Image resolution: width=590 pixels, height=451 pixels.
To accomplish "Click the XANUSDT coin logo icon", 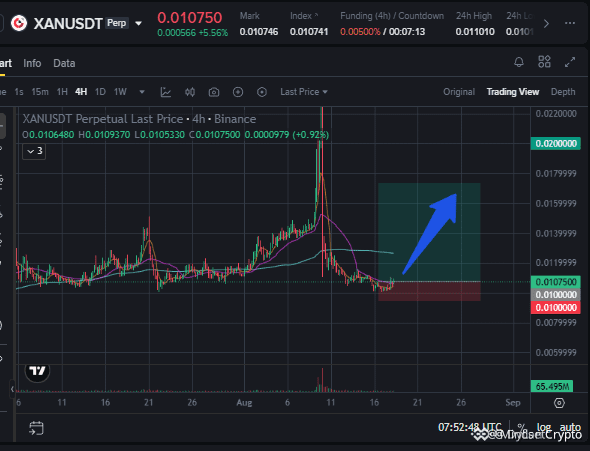I will pos(19,23).
